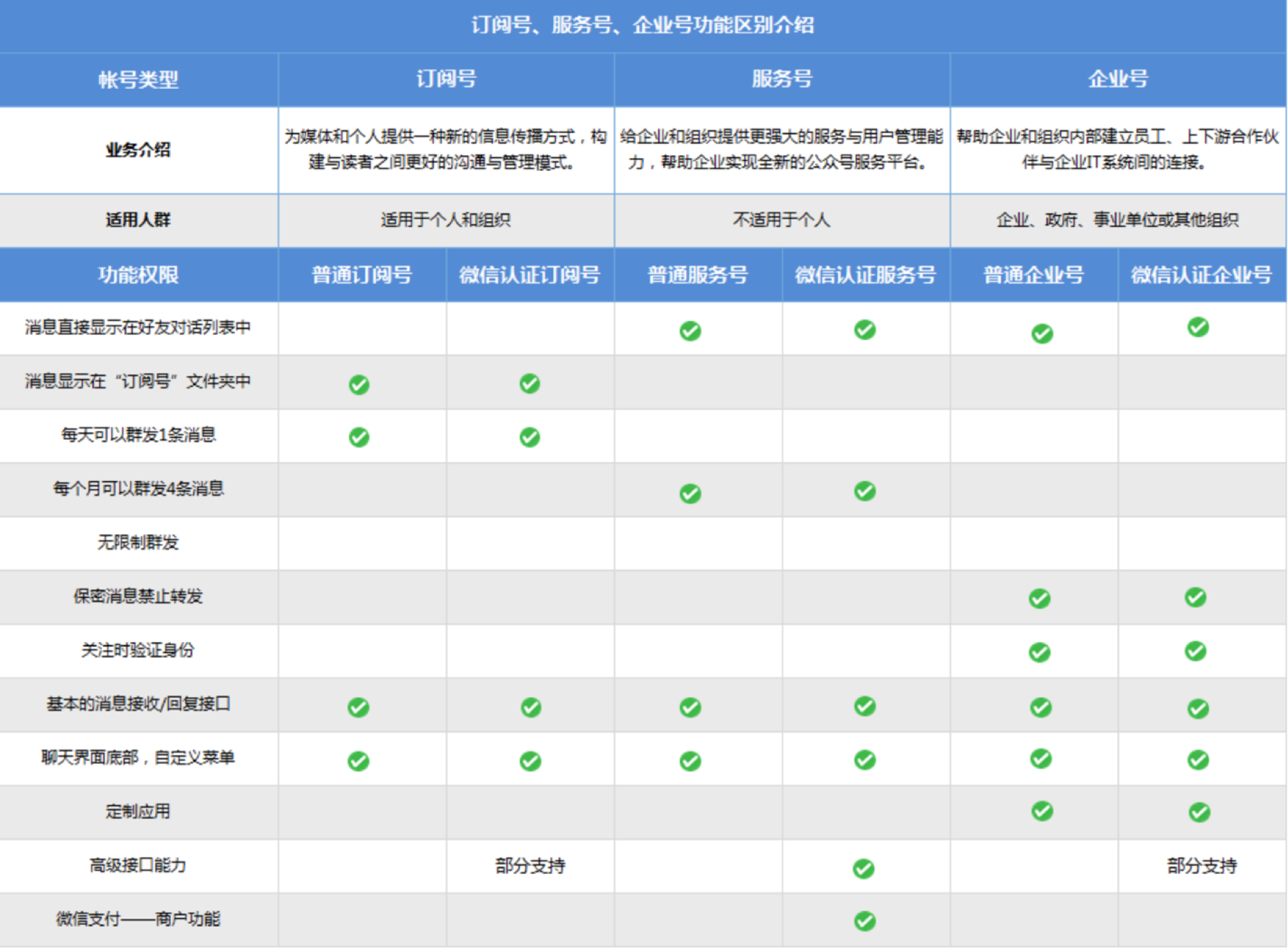
Task: Toggle the 微信认证订阅号 消息显示在订阅号文件夹 checkmark
Action: coord(530,383)
